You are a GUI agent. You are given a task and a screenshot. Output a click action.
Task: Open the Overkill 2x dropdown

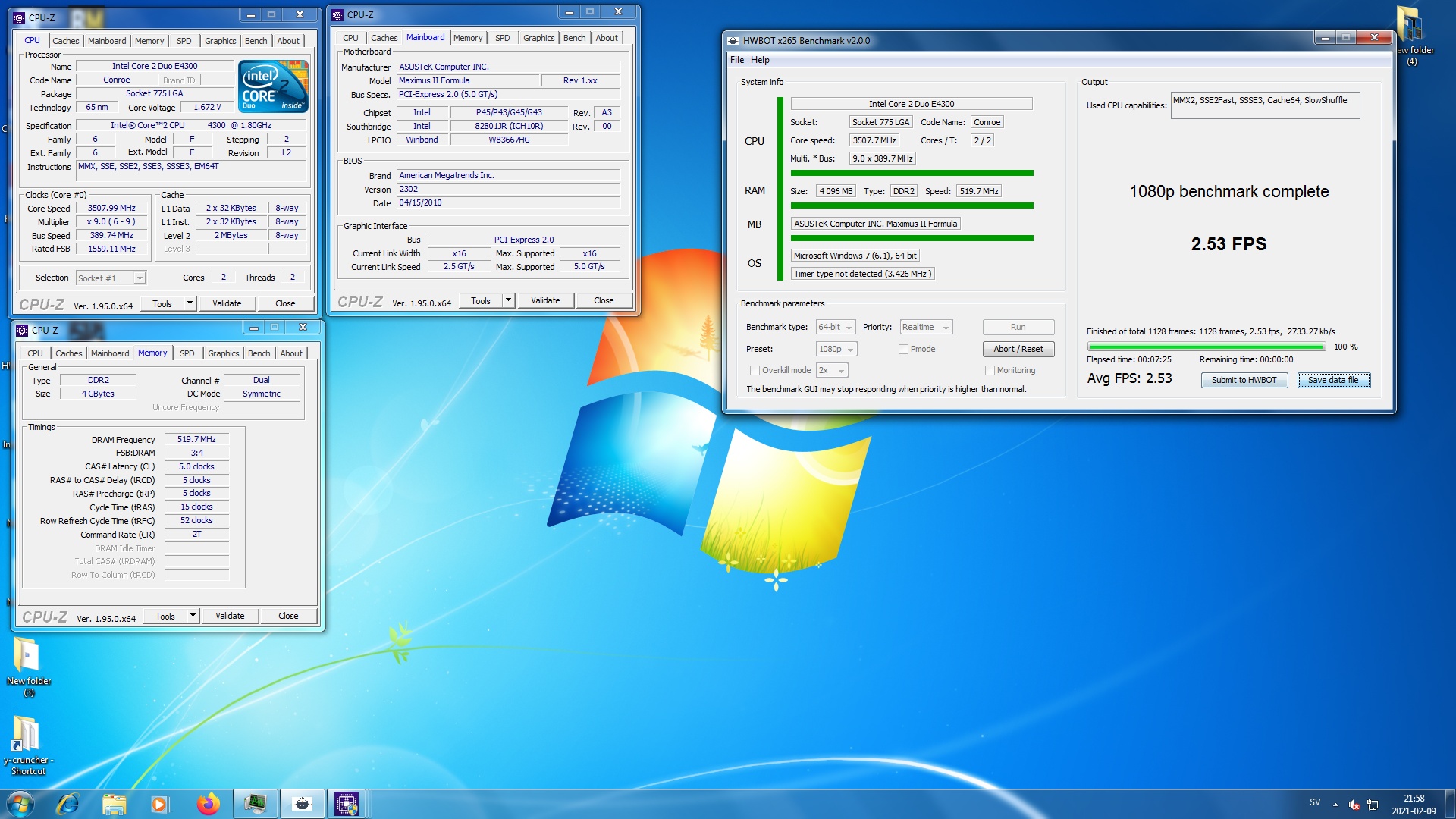[x=832, y=371]
